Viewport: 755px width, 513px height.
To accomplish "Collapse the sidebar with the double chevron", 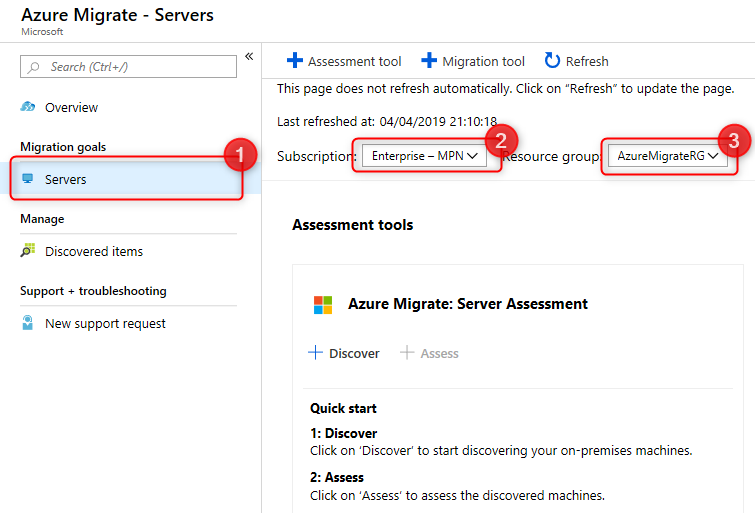I will tap(249, 56).
